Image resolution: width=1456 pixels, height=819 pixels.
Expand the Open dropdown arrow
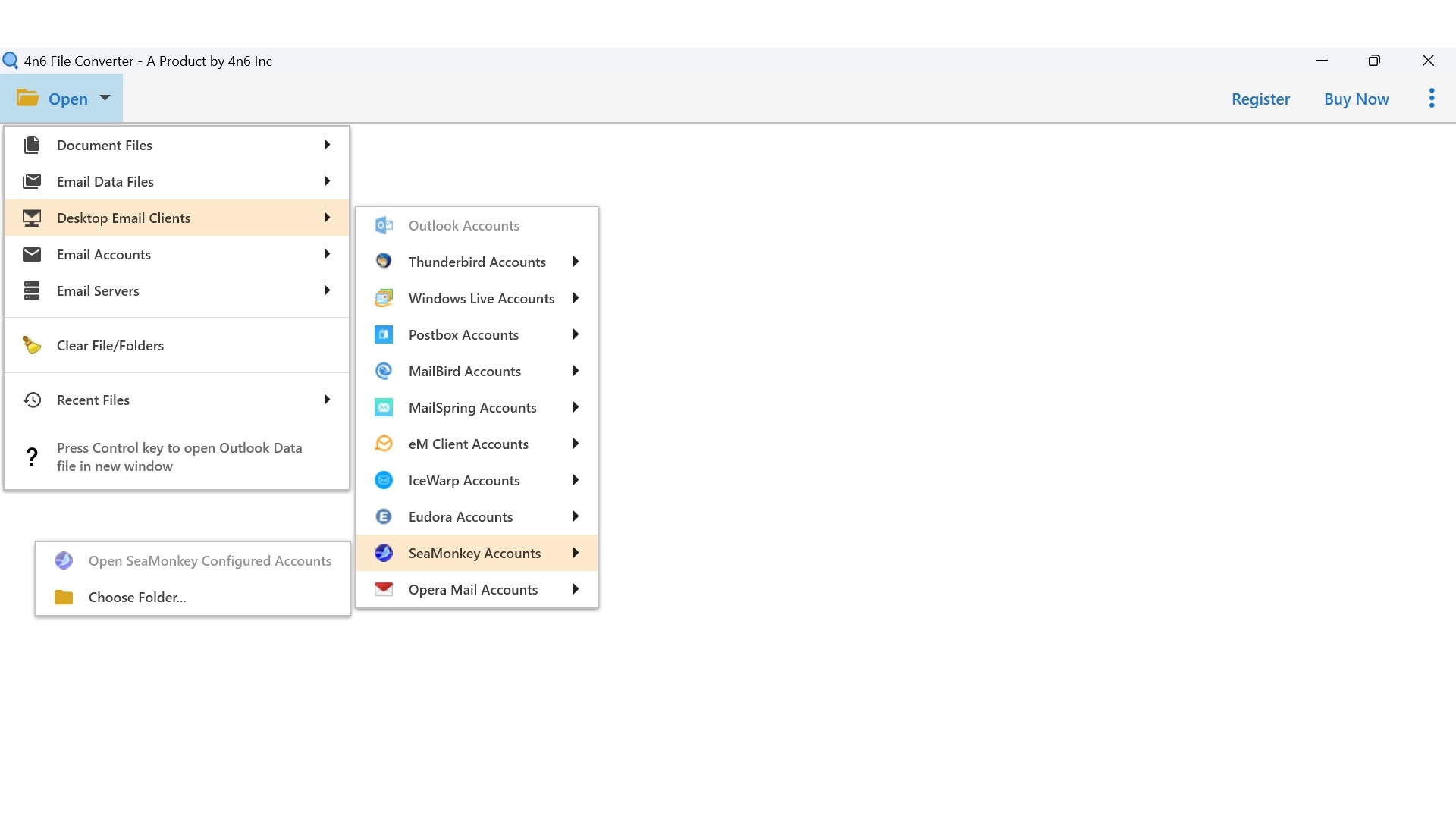coord(105,98)
